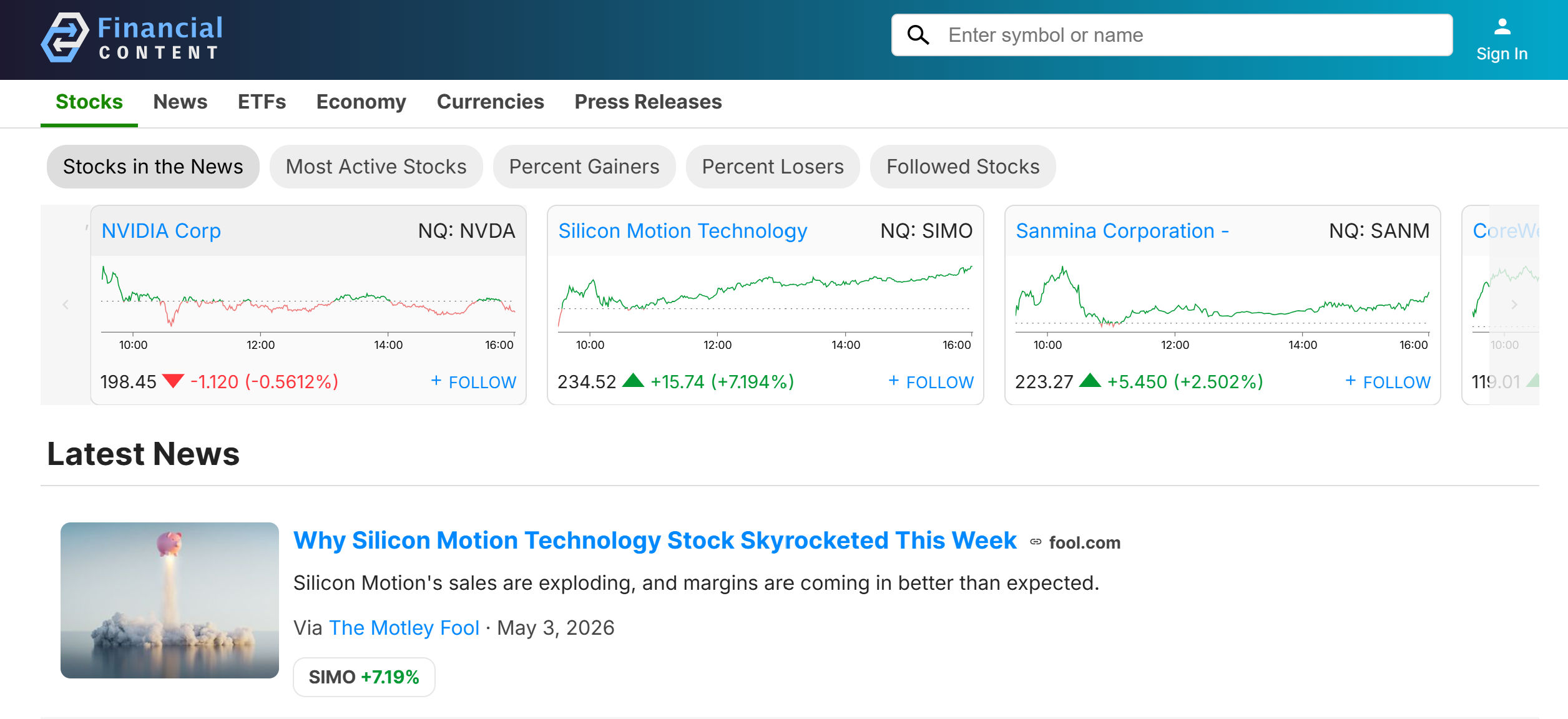
Task: Open NVIDIA Corp stock link
Action: tap(161, 231)
